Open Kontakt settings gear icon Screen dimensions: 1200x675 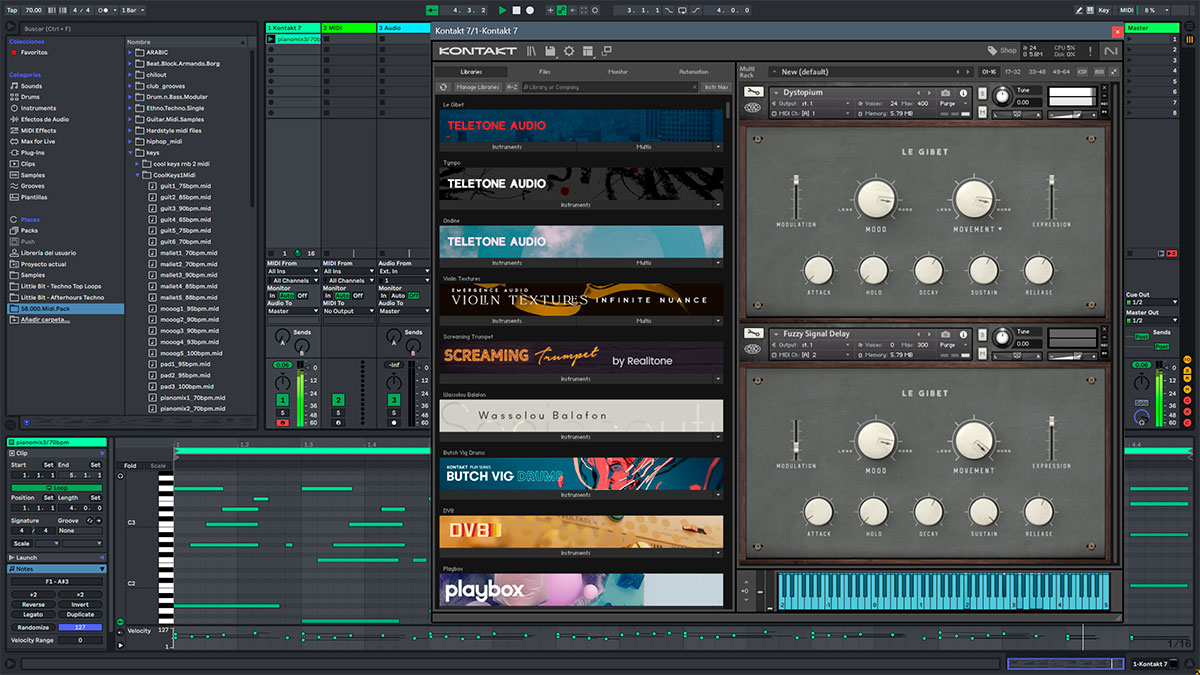tap(569, 51)
